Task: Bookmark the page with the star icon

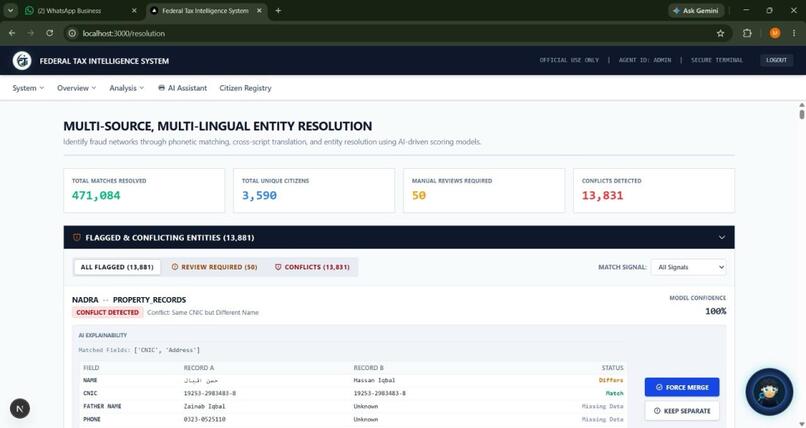Action: (720, 33)
